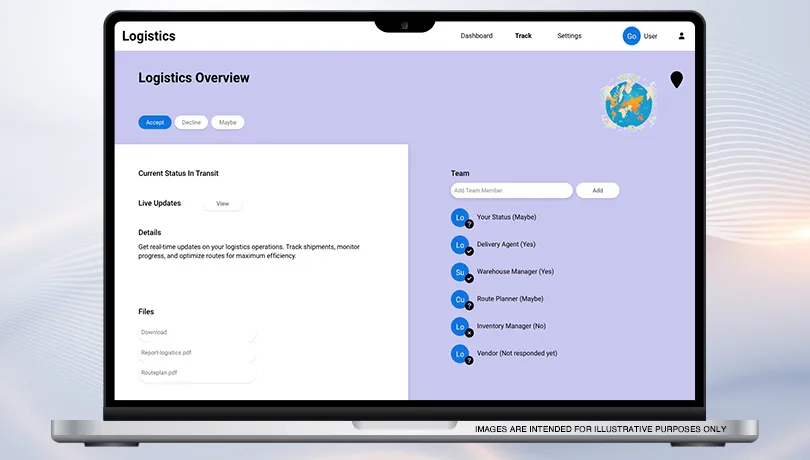Click the globe map illustration
The image size is (810, 460).
629,103
